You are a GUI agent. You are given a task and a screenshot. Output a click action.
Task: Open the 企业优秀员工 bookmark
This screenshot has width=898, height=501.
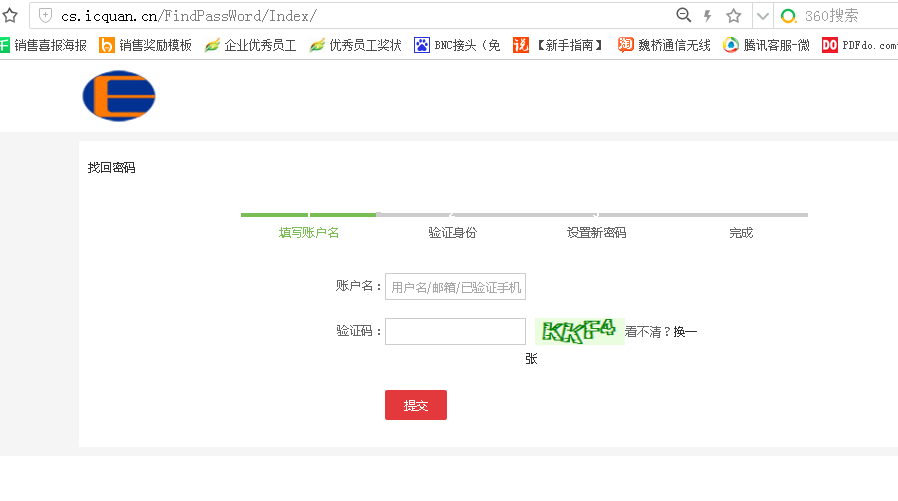(250, 45)
